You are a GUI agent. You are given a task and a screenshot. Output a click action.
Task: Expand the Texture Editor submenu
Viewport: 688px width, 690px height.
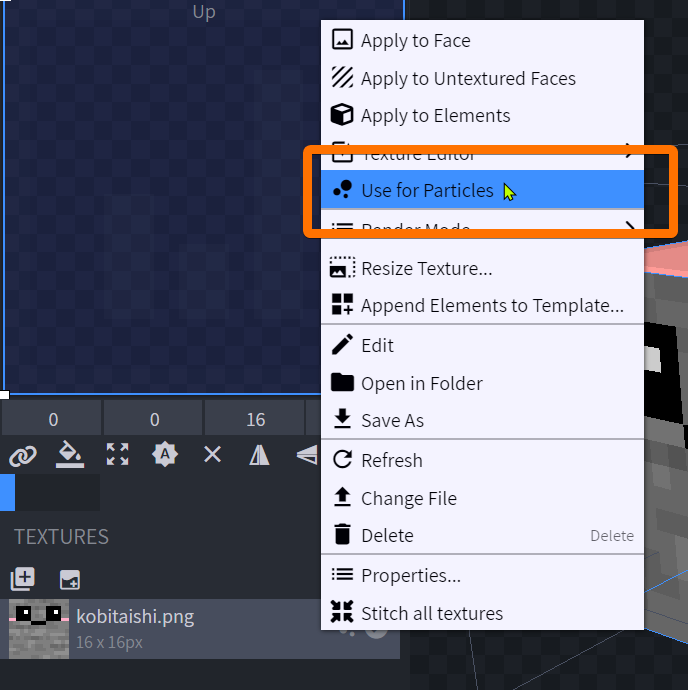click(482, 154)
